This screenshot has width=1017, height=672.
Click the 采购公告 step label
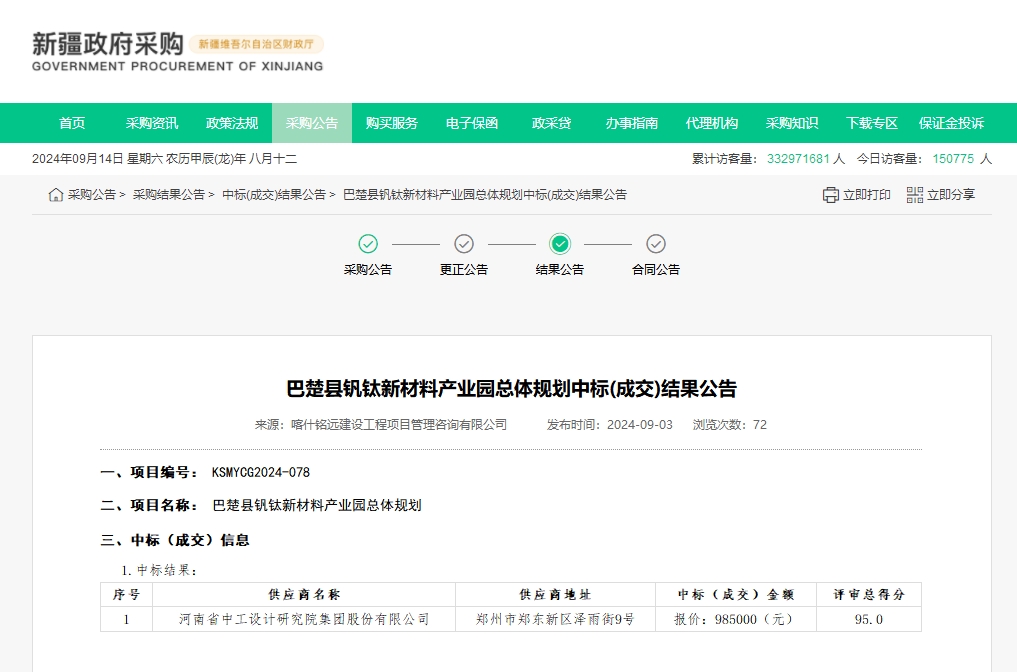(368, 270)
